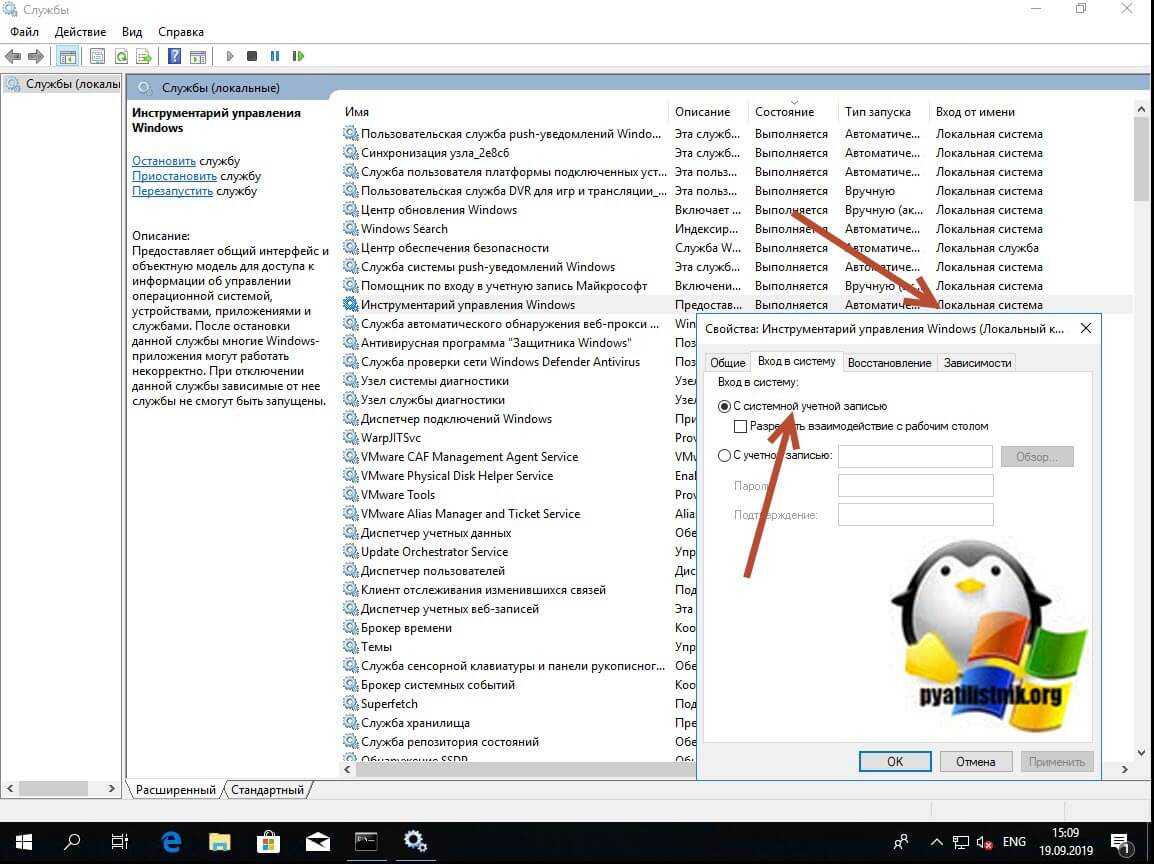Open the Вид menu

pyautogui.click(x=132, y=32)
